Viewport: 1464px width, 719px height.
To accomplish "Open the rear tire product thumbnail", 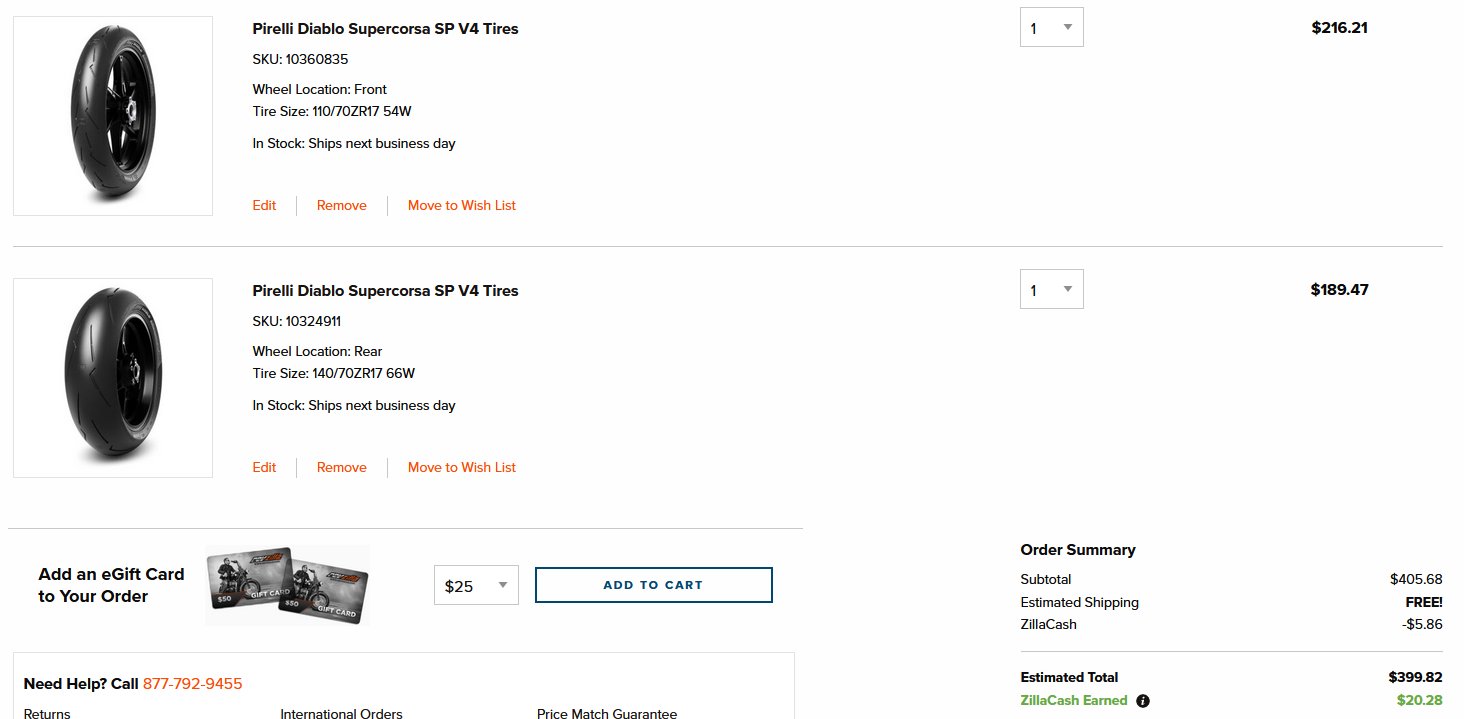I will tap(113, 378).
